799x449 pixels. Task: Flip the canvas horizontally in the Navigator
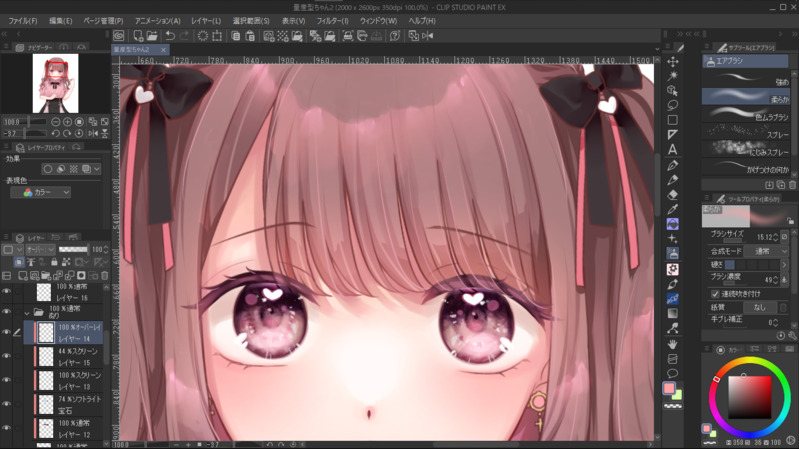point(93,134)
